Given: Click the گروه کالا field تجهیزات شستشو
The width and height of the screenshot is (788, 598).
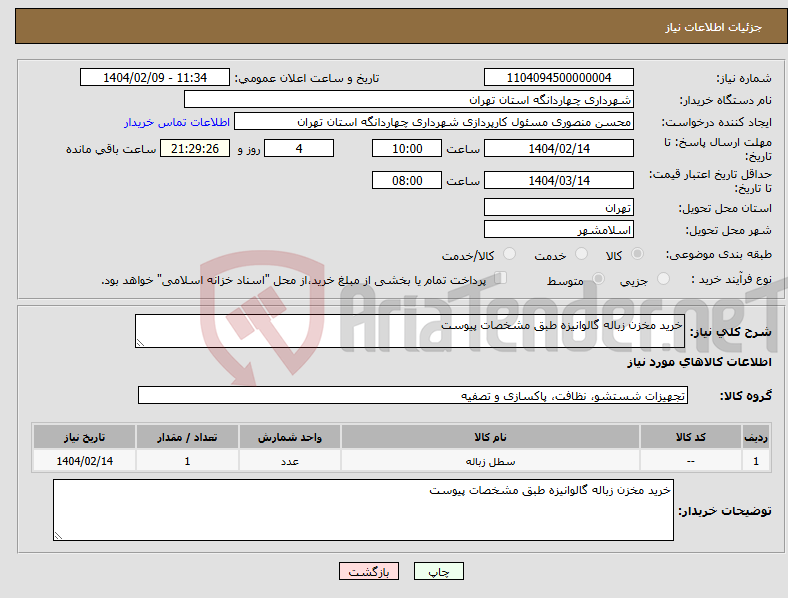Looking at the screenshot, I should coord(413,395).
